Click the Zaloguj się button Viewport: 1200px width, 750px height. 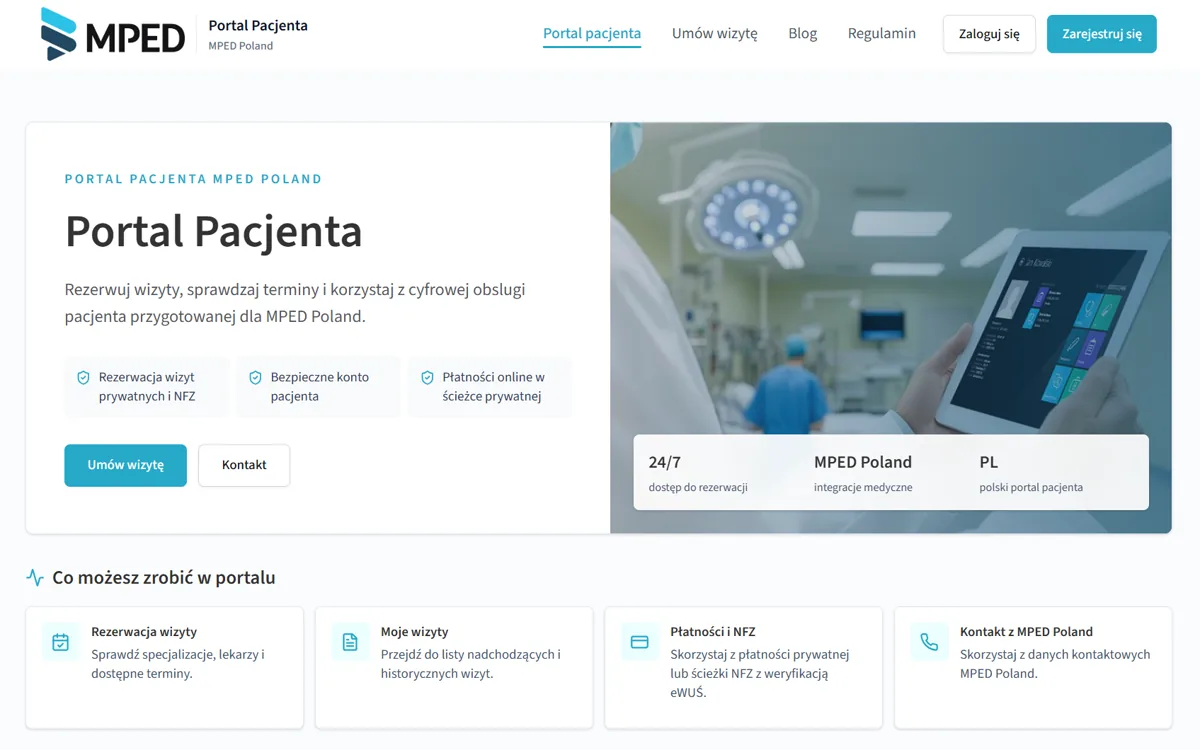[x=989, y=34]
